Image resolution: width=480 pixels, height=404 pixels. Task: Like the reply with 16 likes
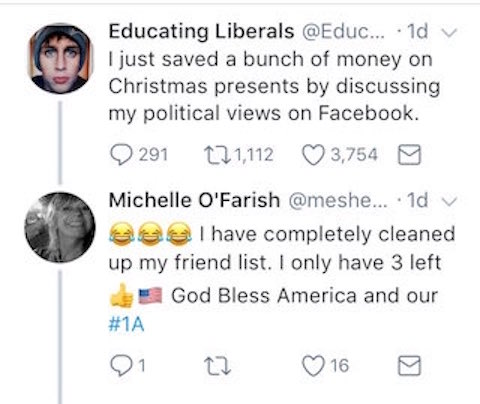(313, 366)
